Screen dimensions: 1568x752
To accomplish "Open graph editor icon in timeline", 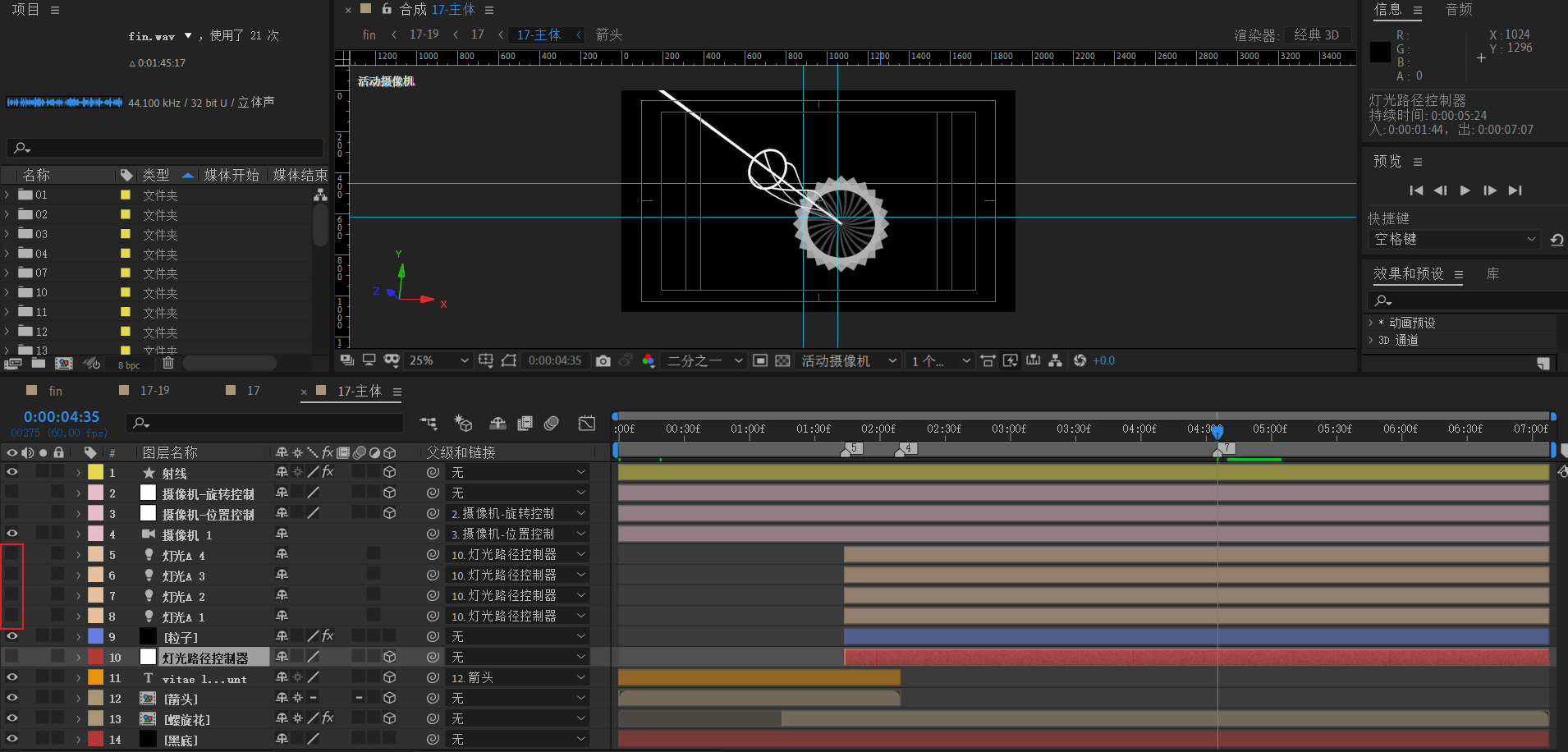I will (x=587, y=423).
